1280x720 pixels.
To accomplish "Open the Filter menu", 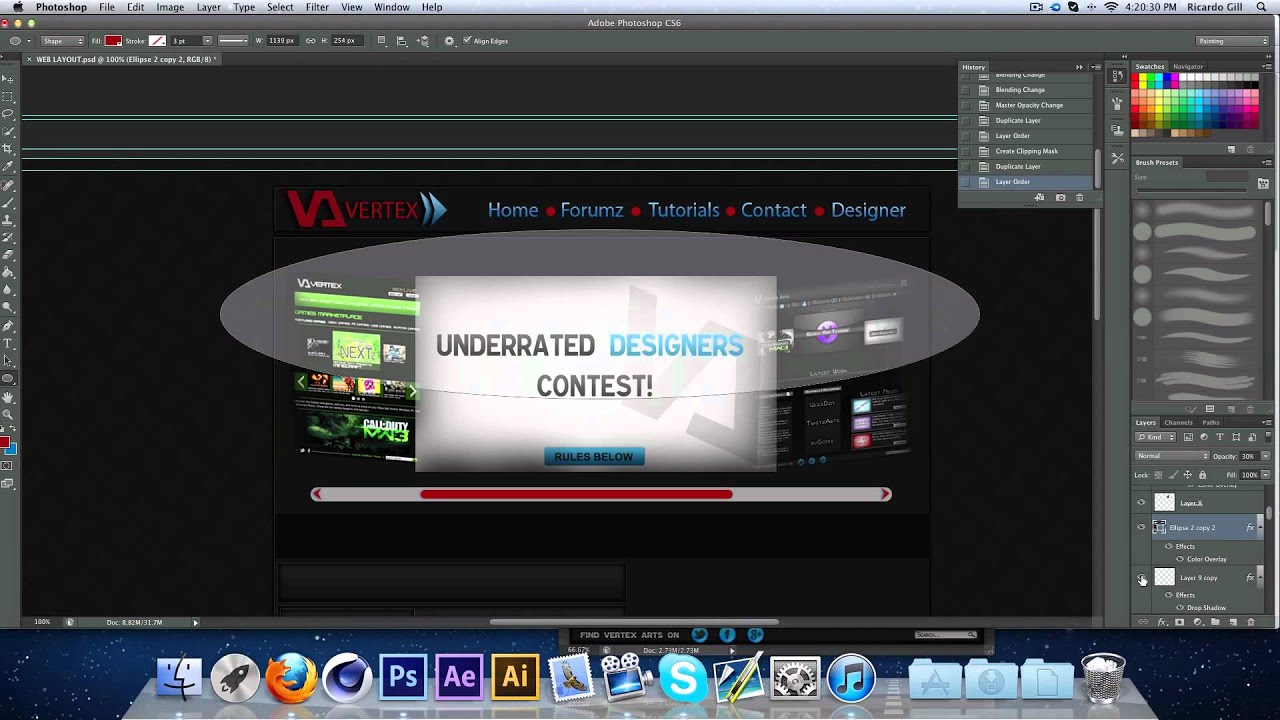I will point(317,7).
